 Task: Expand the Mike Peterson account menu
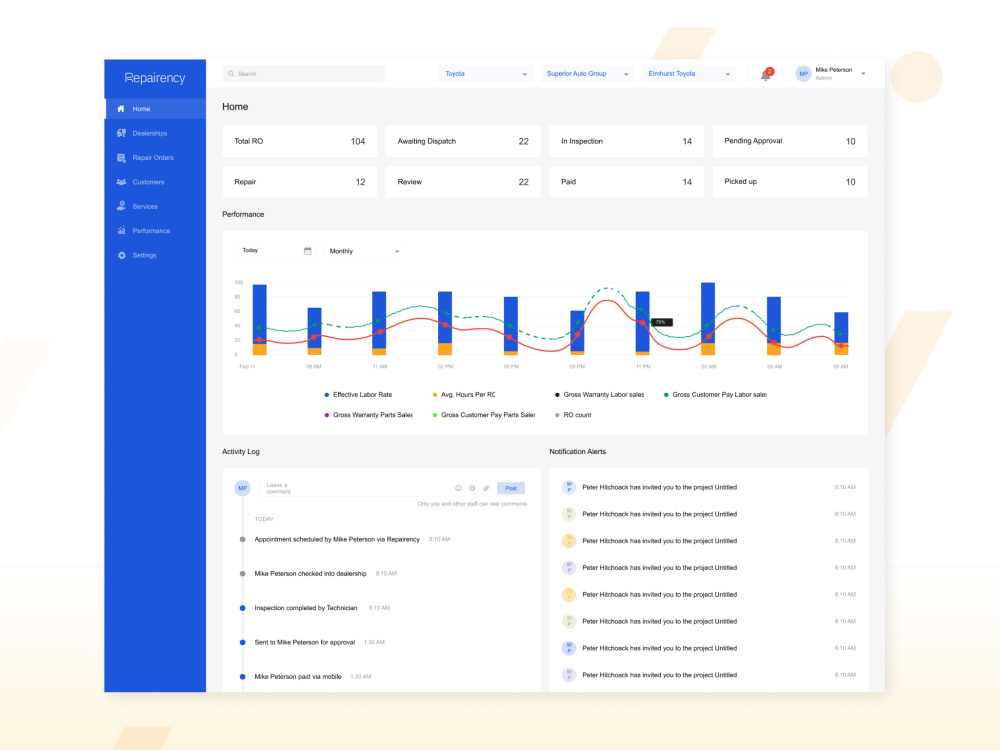tap(864, 74)
